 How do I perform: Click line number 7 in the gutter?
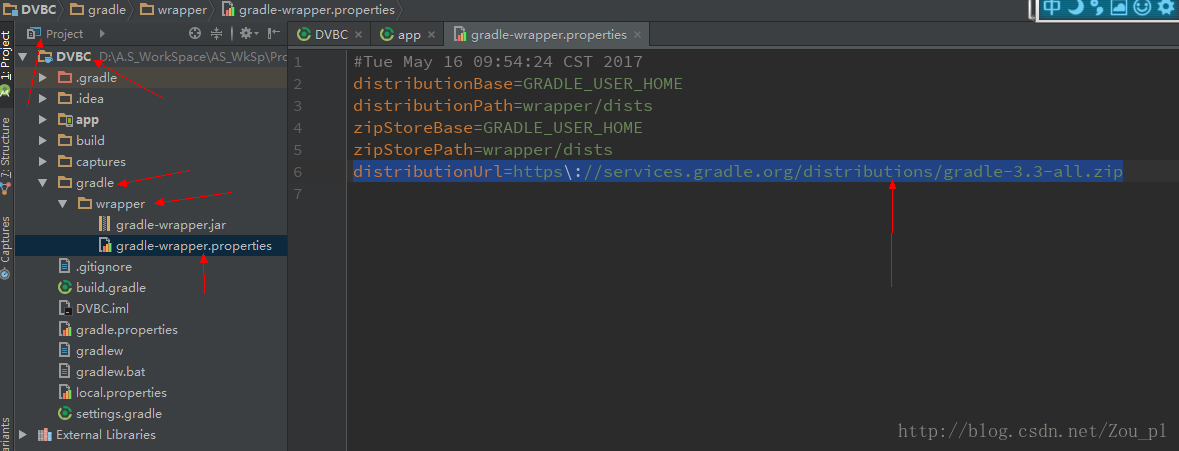tap(298, 194)
